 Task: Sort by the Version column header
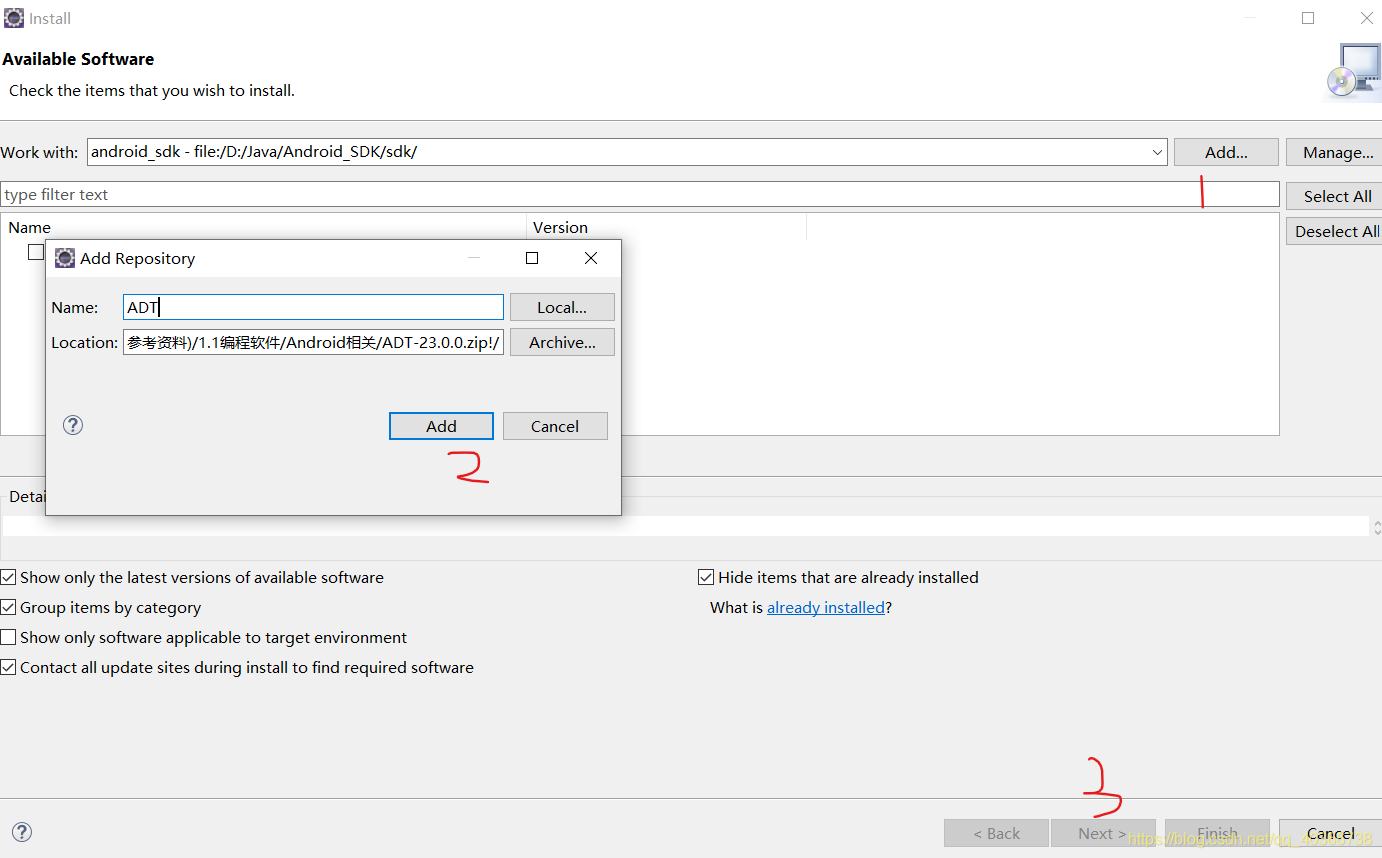point(666,227)
